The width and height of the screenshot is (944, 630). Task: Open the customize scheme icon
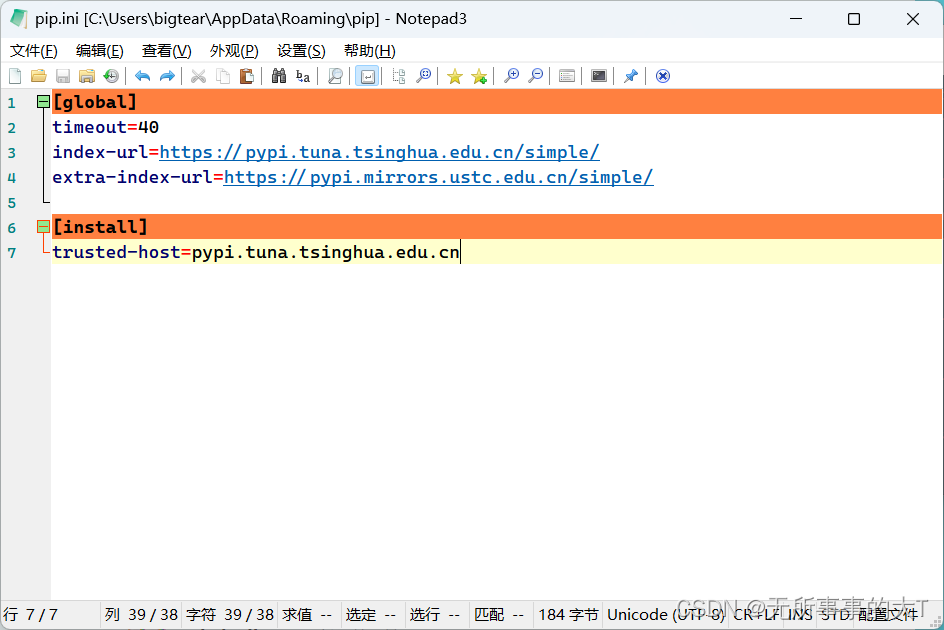click(567, 76)
